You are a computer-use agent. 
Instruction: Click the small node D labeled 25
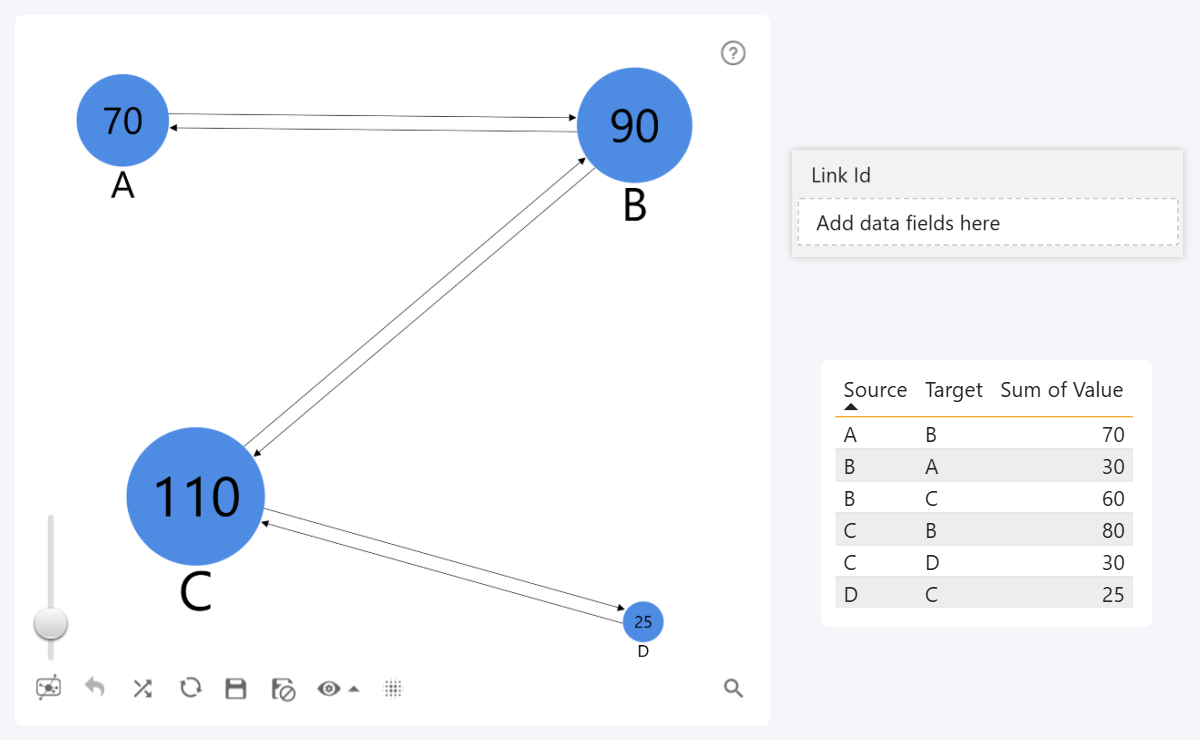643,622
